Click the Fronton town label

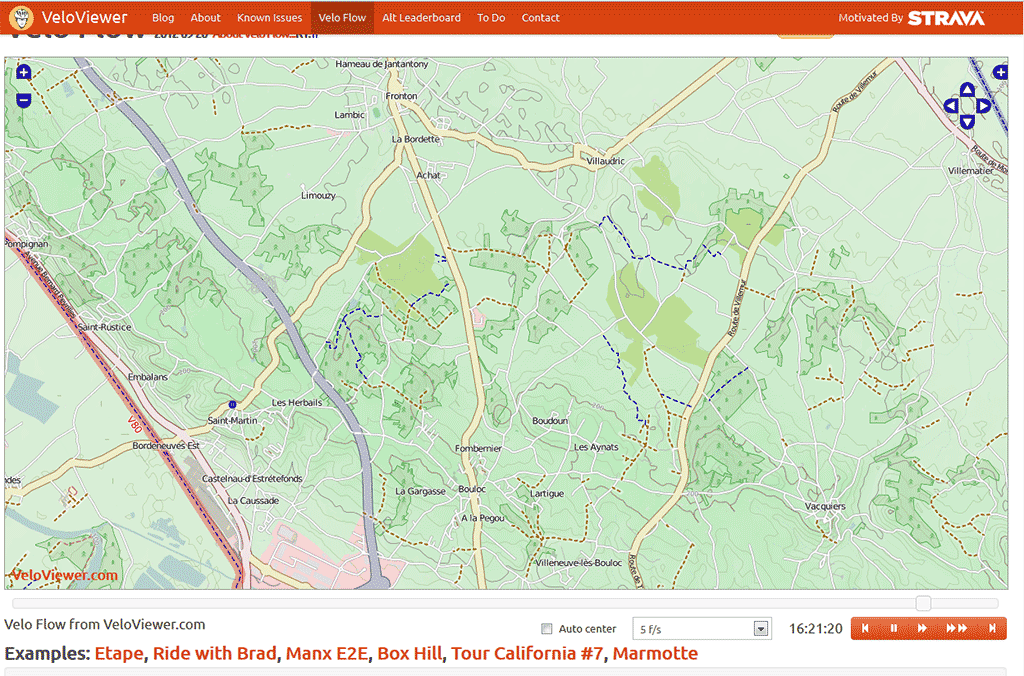click(x=401, y=96)
